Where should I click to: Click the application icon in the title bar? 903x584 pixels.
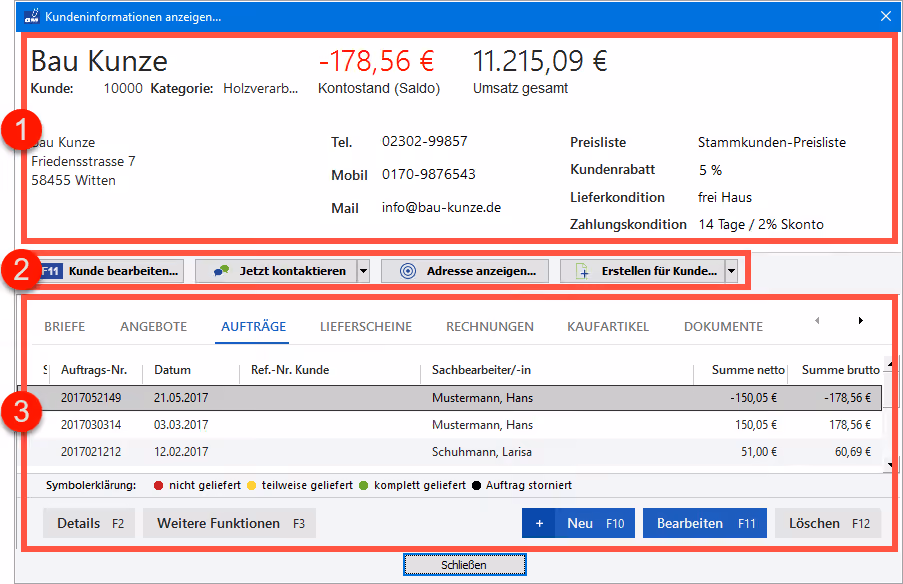32,16
